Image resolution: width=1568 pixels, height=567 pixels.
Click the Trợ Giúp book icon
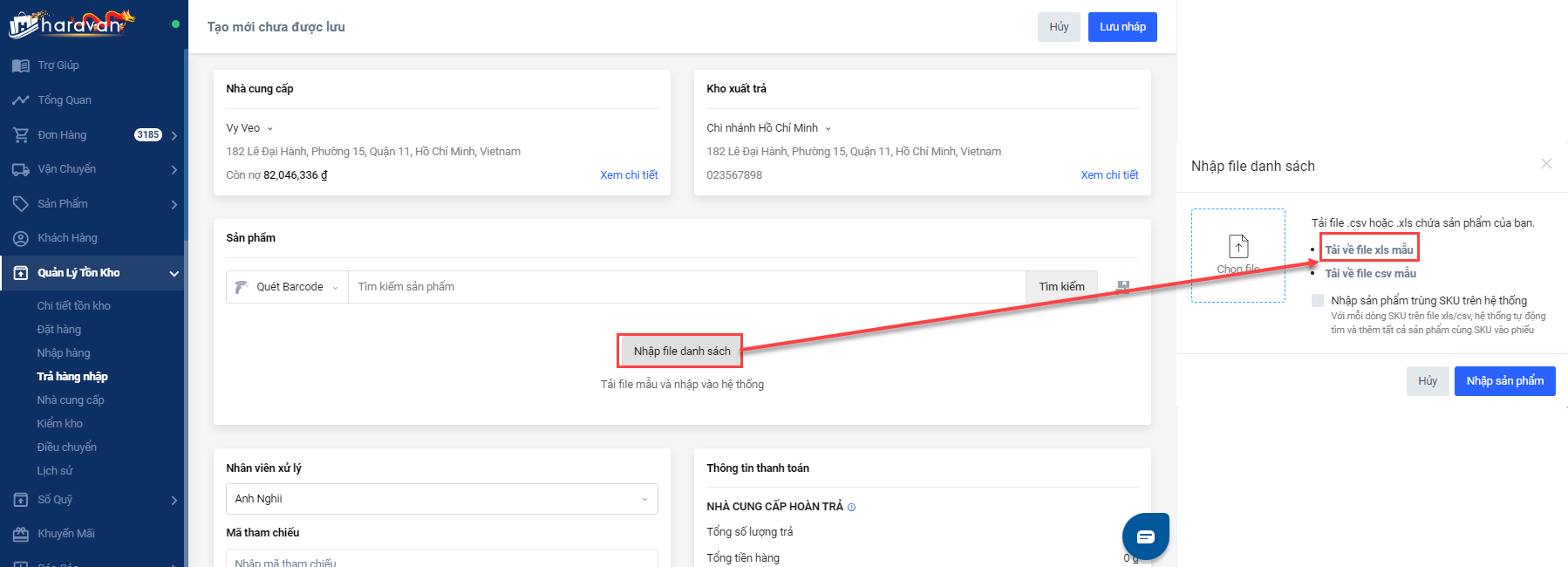pyautogui.click(x=21, y=65)
